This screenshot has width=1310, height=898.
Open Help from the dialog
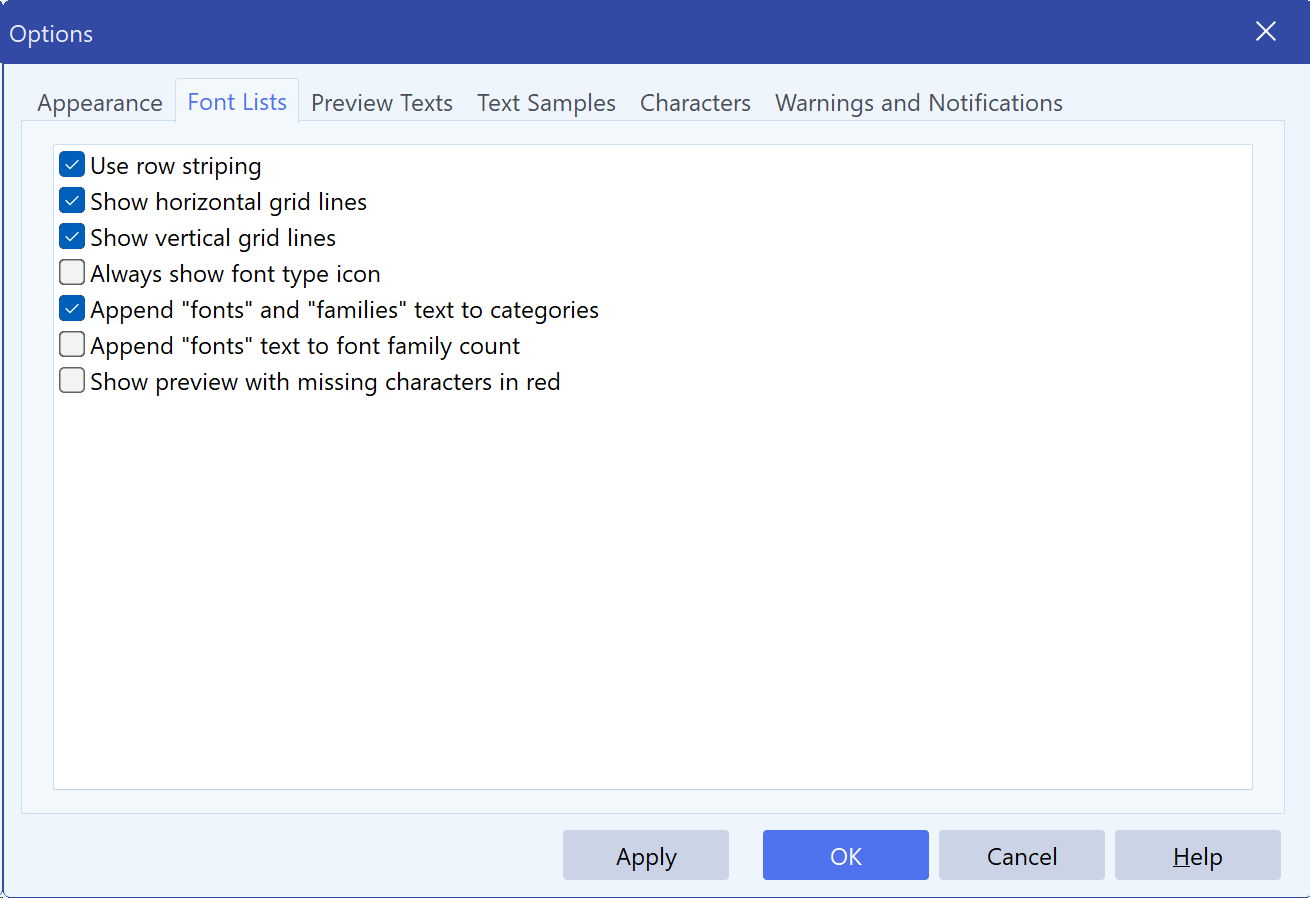1197,856
